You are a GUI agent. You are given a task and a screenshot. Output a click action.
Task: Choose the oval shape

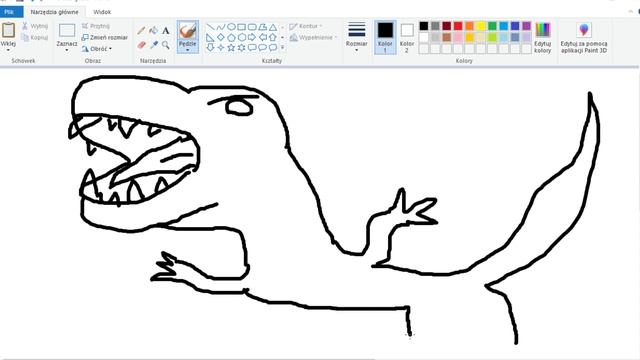231,27
